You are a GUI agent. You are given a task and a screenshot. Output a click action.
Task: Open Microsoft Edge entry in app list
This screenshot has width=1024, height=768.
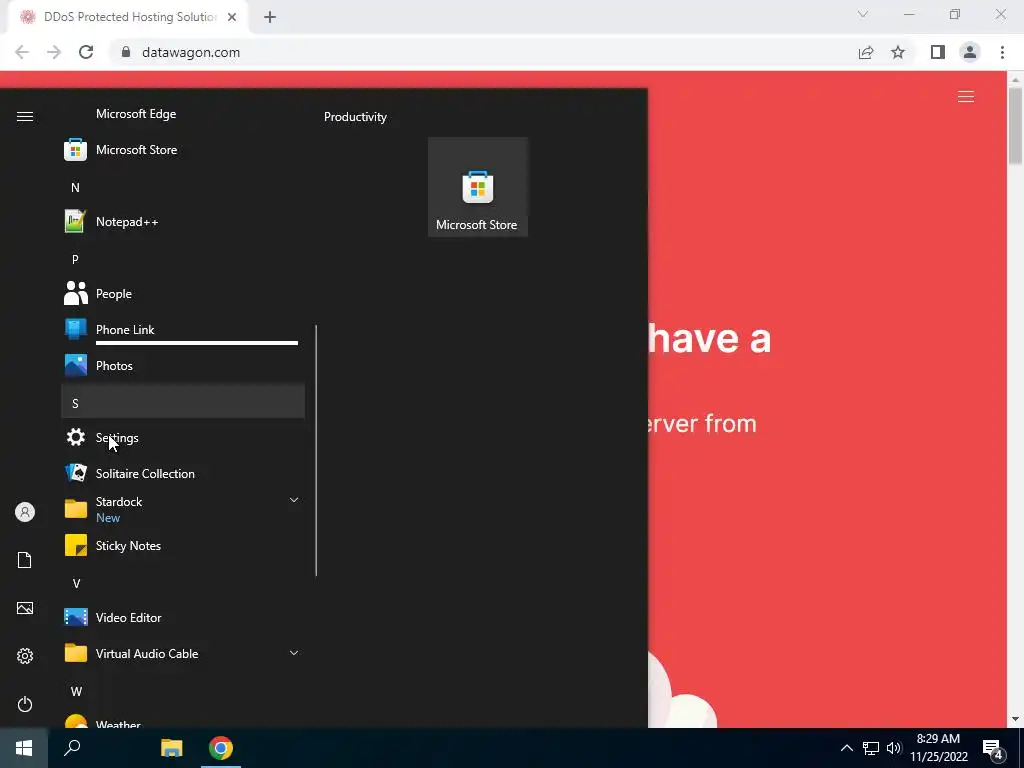[x=183, y=114]
